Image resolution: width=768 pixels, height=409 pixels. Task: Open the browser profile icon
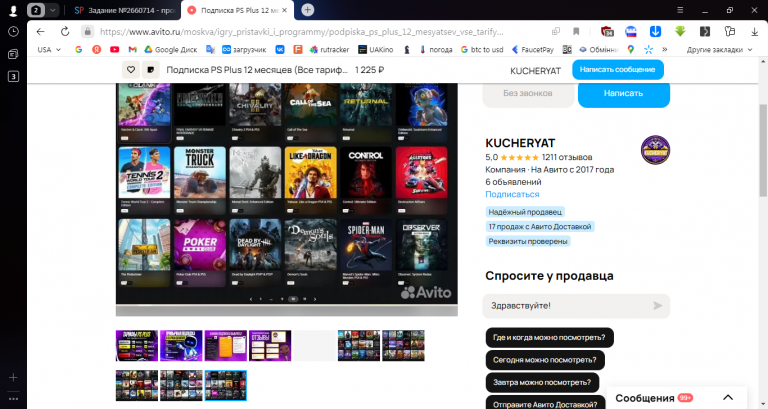[13, 10]
